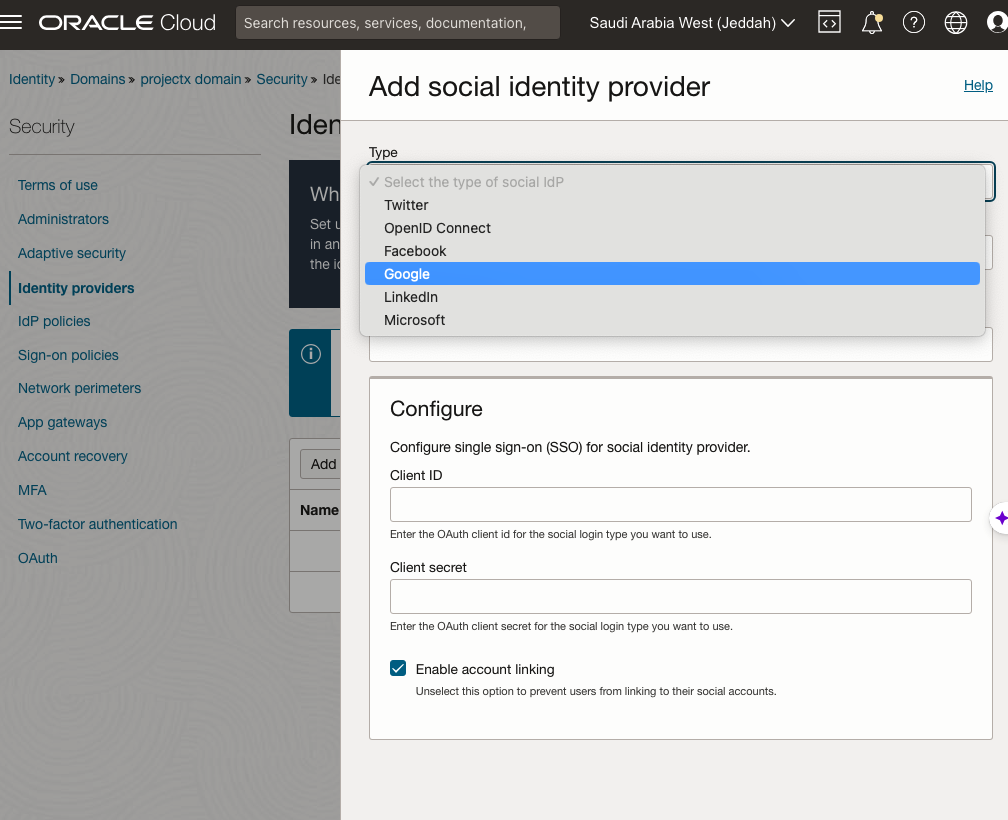1008x820 pixels.
Task: Click the search resources bar
Action: click(397, 23)
